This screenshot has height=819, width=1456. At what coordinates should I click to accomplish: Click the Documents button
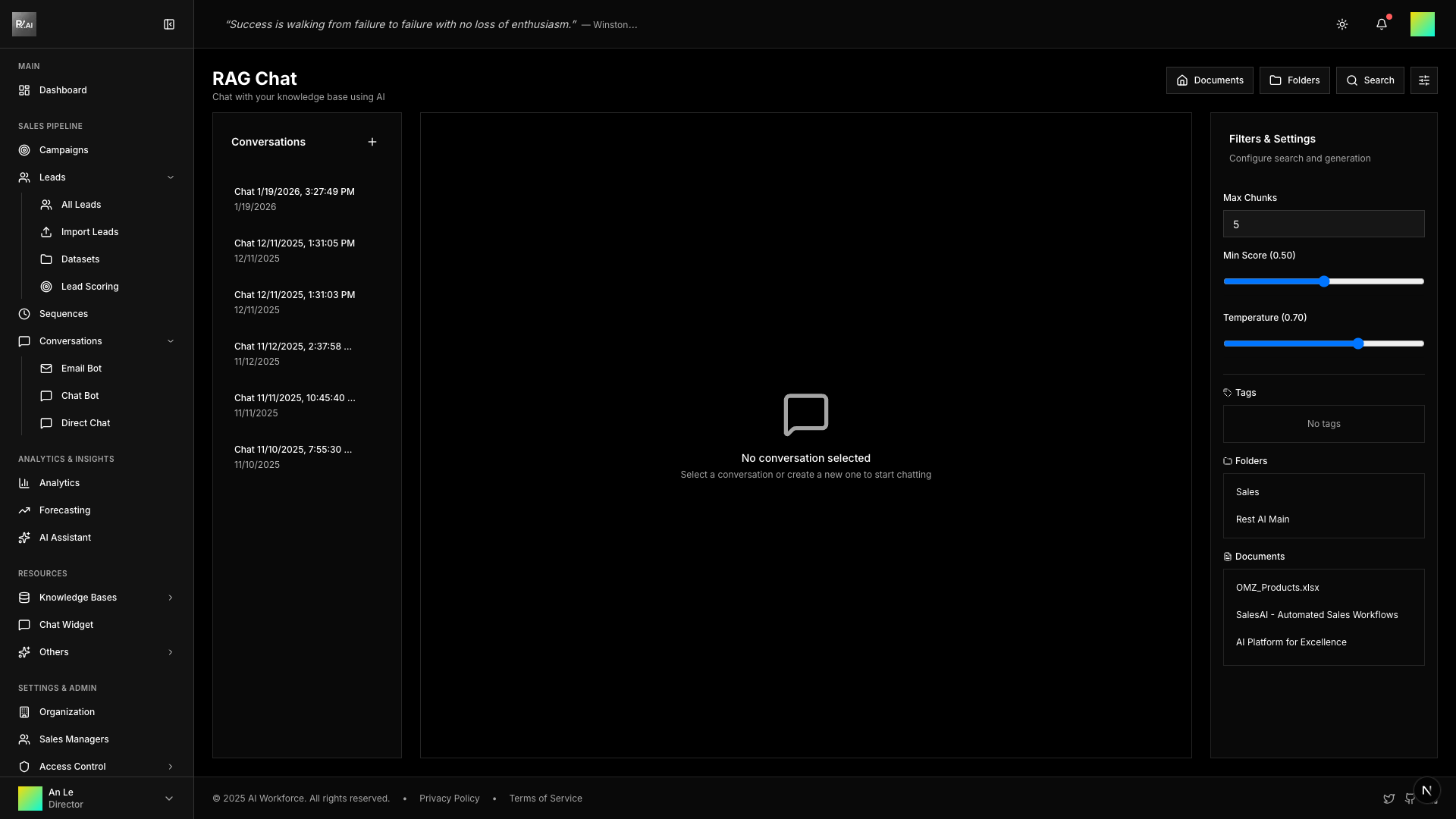(x=1209, y=80)
